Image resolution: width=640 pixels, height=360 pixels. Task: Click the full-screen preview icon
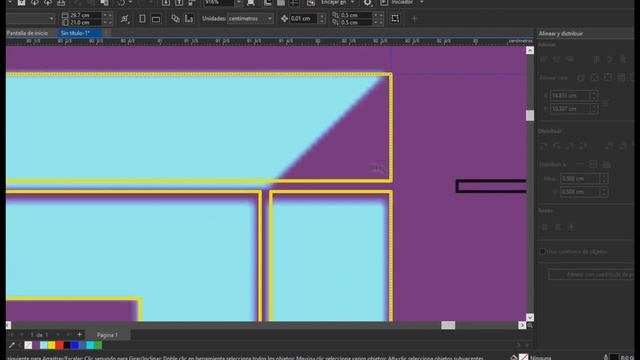point(251,2)
